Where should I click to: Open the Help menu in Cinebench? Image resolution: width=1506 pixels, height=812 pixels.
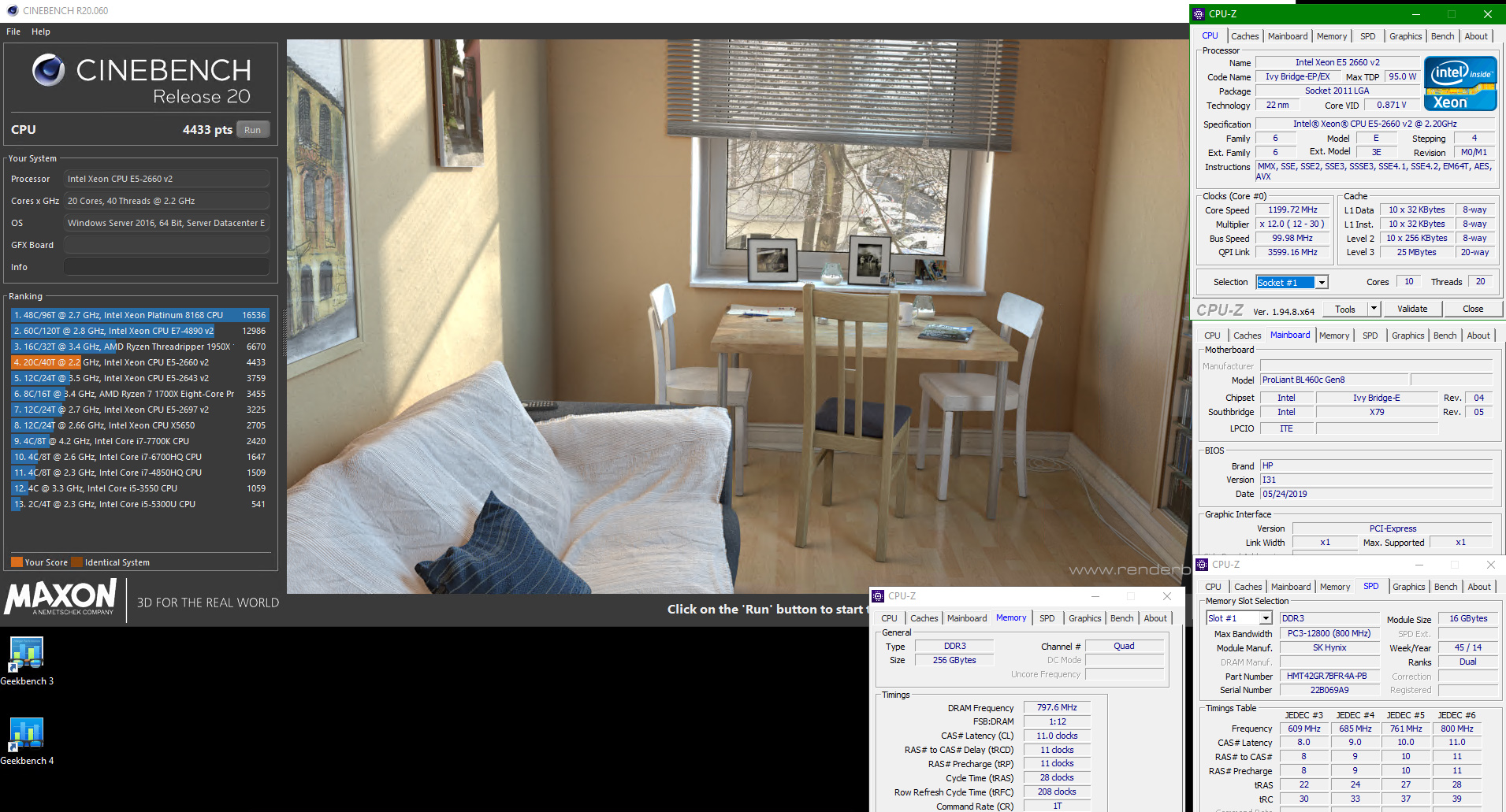[41, 32]
